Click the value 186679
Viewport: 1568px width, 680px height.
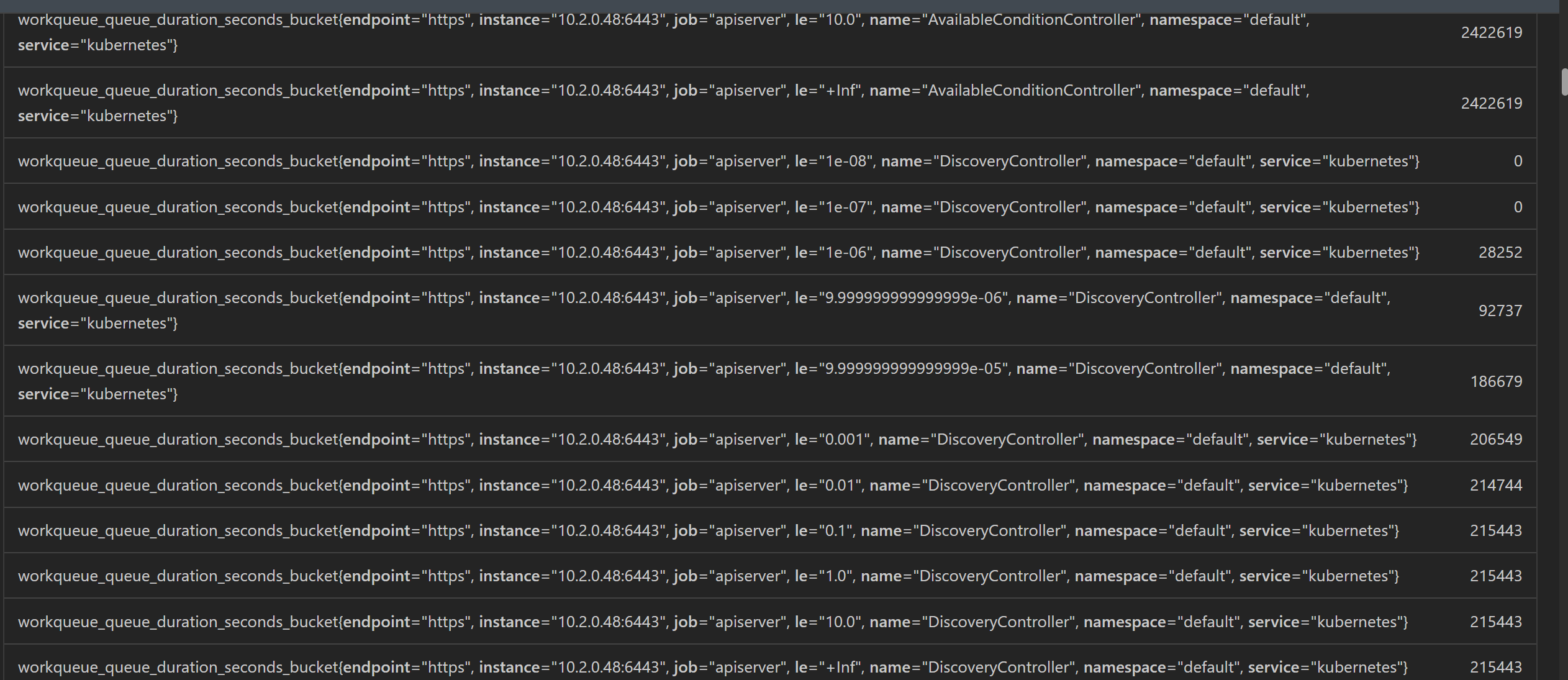click(1496, 381)
